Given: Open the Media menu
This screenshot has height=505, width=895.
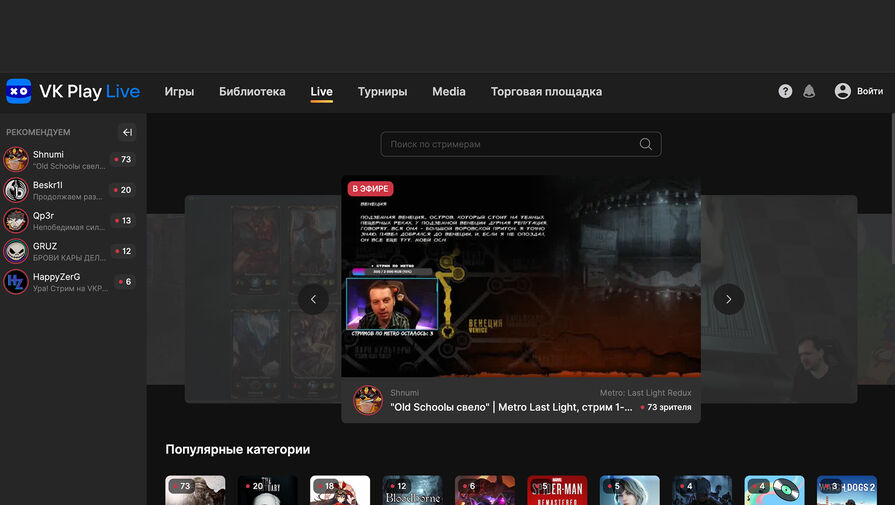Looking at the screenshot, I should [x=449, y=91].
